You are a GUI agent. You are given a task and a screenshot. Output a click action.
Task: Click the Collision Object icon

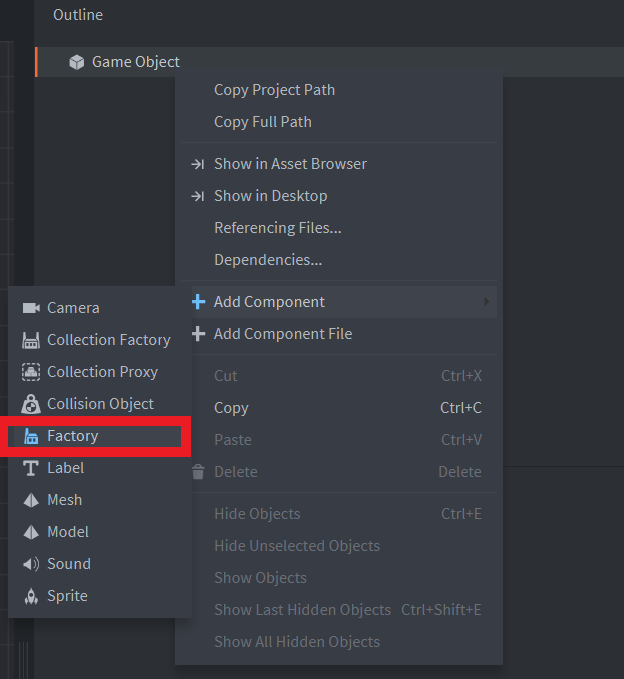click(x=31, y=404)
